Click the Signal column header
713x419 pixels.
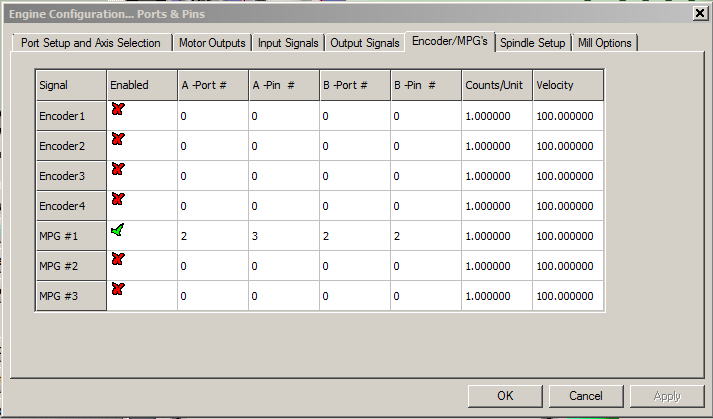tap(71, 85)
